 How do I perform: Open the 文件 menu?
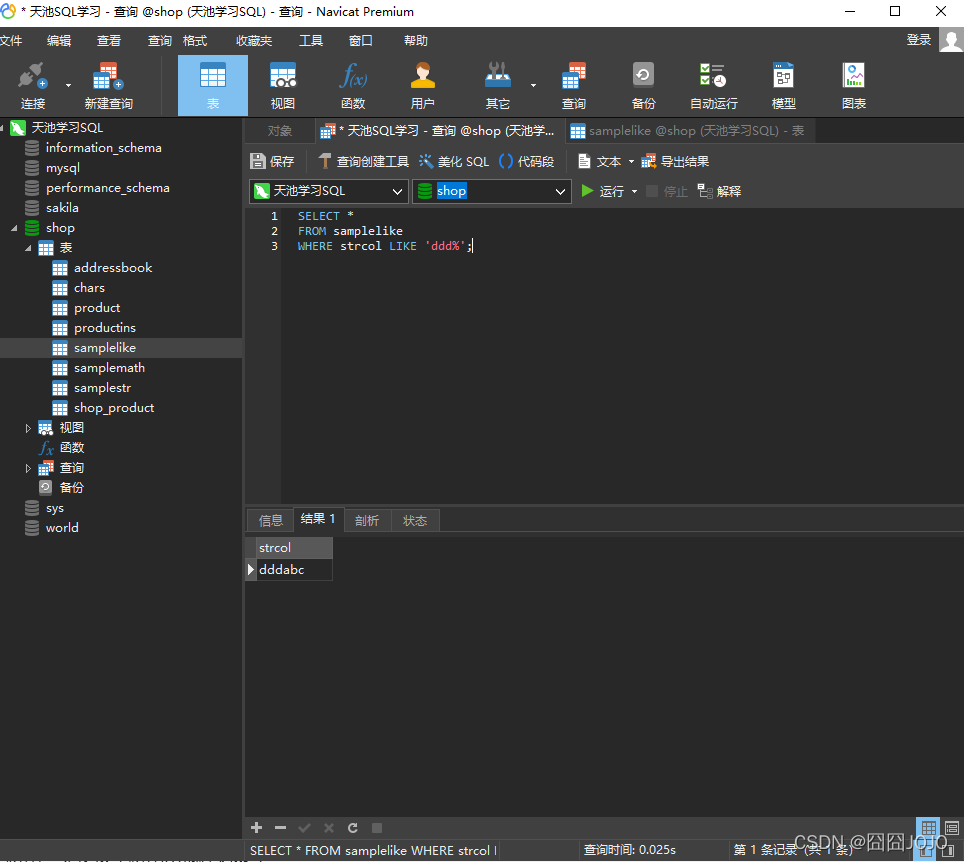click(11, 41)
